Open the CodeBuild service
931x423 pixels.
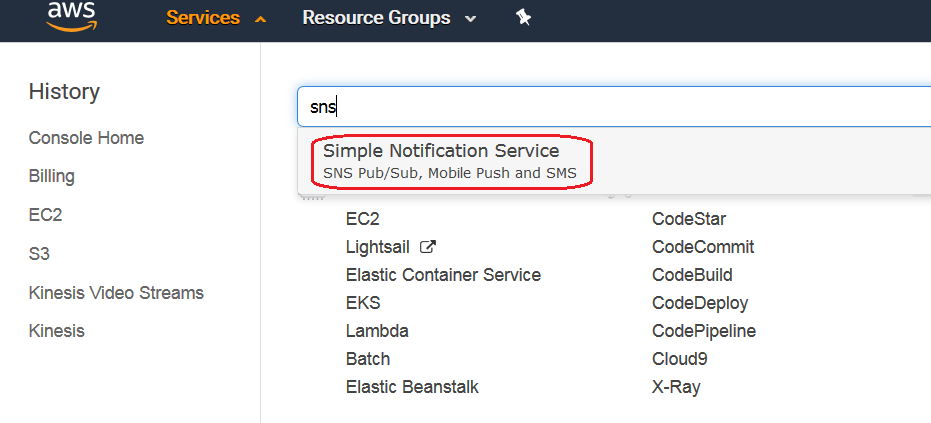pos(692,275)
